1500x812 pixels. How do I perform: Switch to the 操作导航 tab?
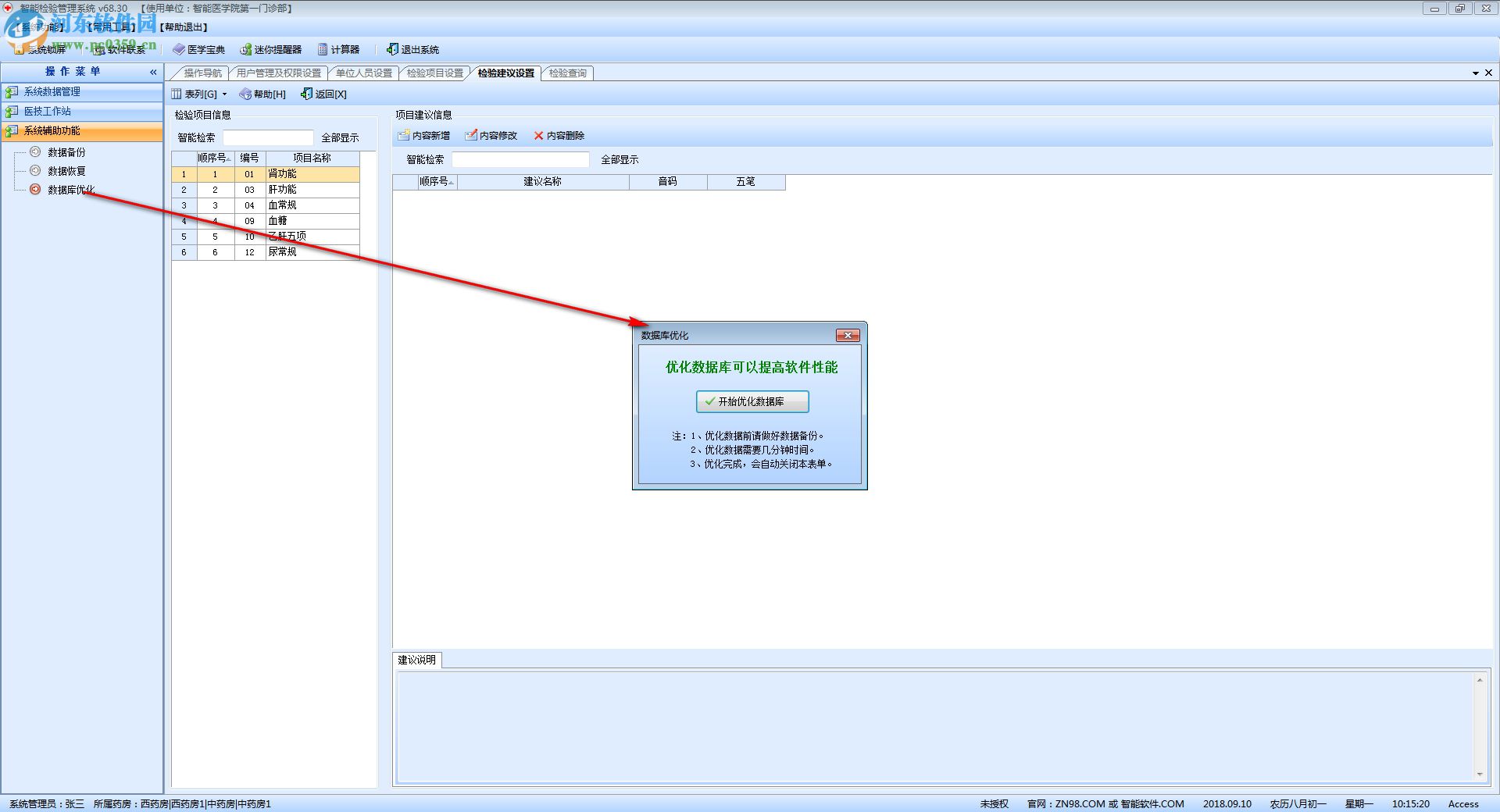click(202, 73)
